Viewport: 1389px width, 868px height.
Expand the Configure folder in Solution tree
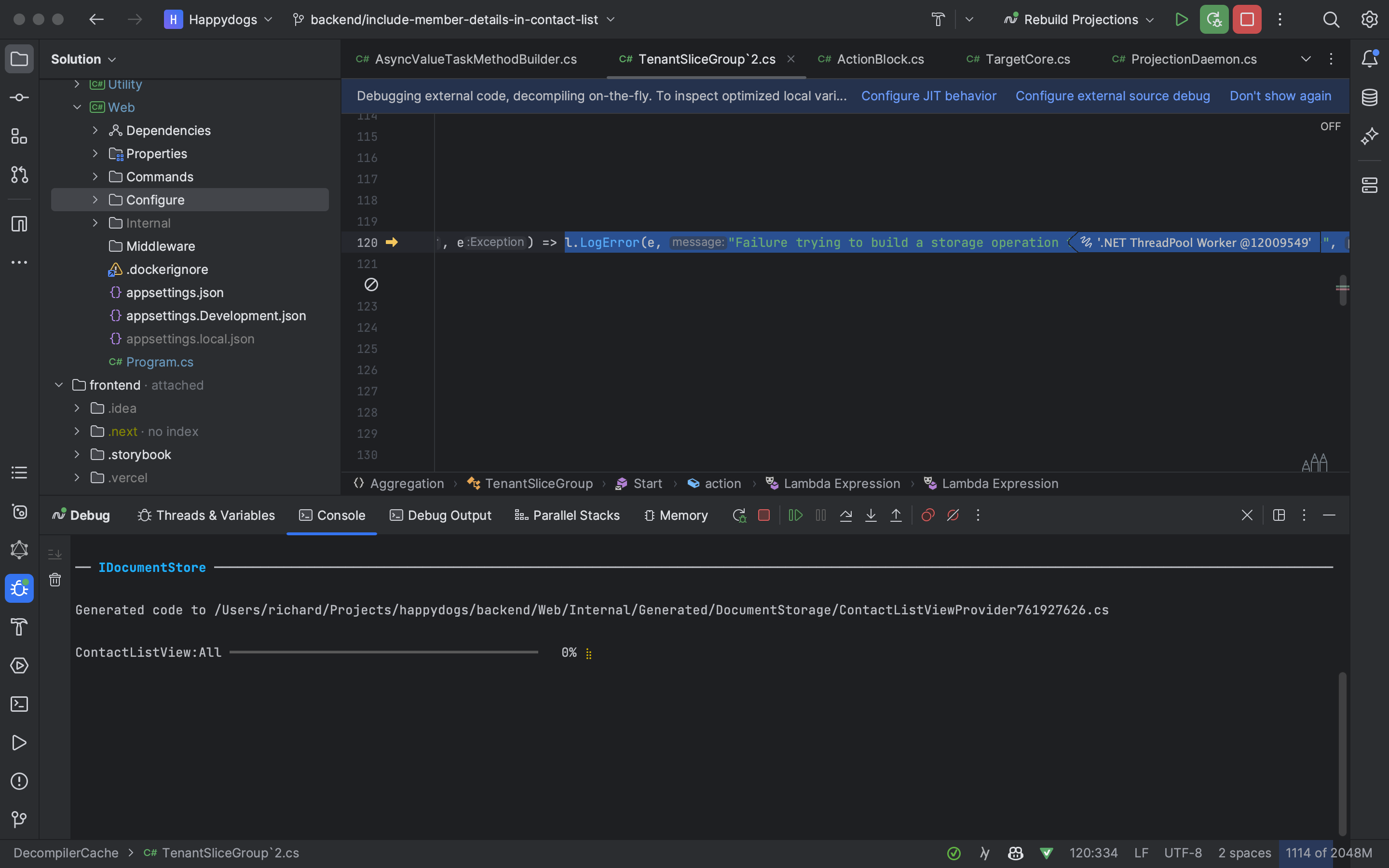point(95,200)
